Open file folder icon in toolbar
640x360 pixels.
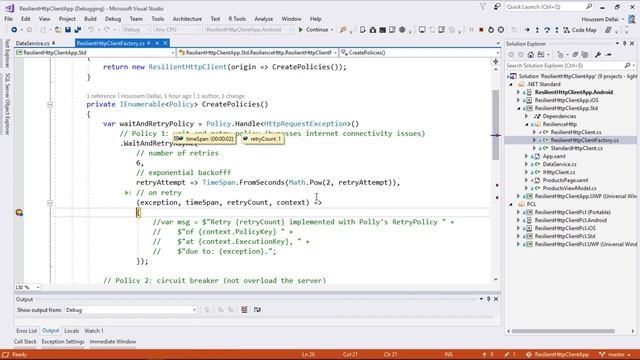click(x=58, y=30)
